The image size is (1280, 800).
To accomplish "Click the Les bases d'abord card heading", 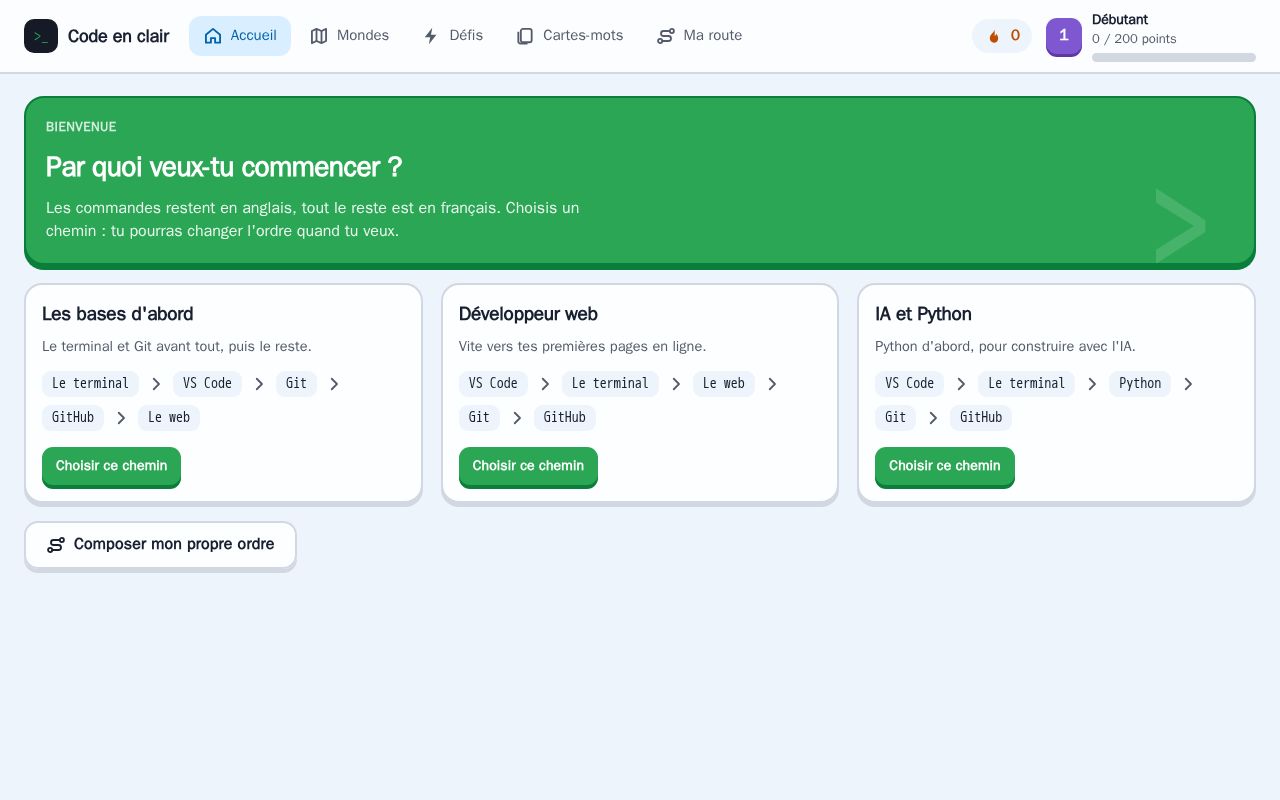I will [x=118, y=314].
